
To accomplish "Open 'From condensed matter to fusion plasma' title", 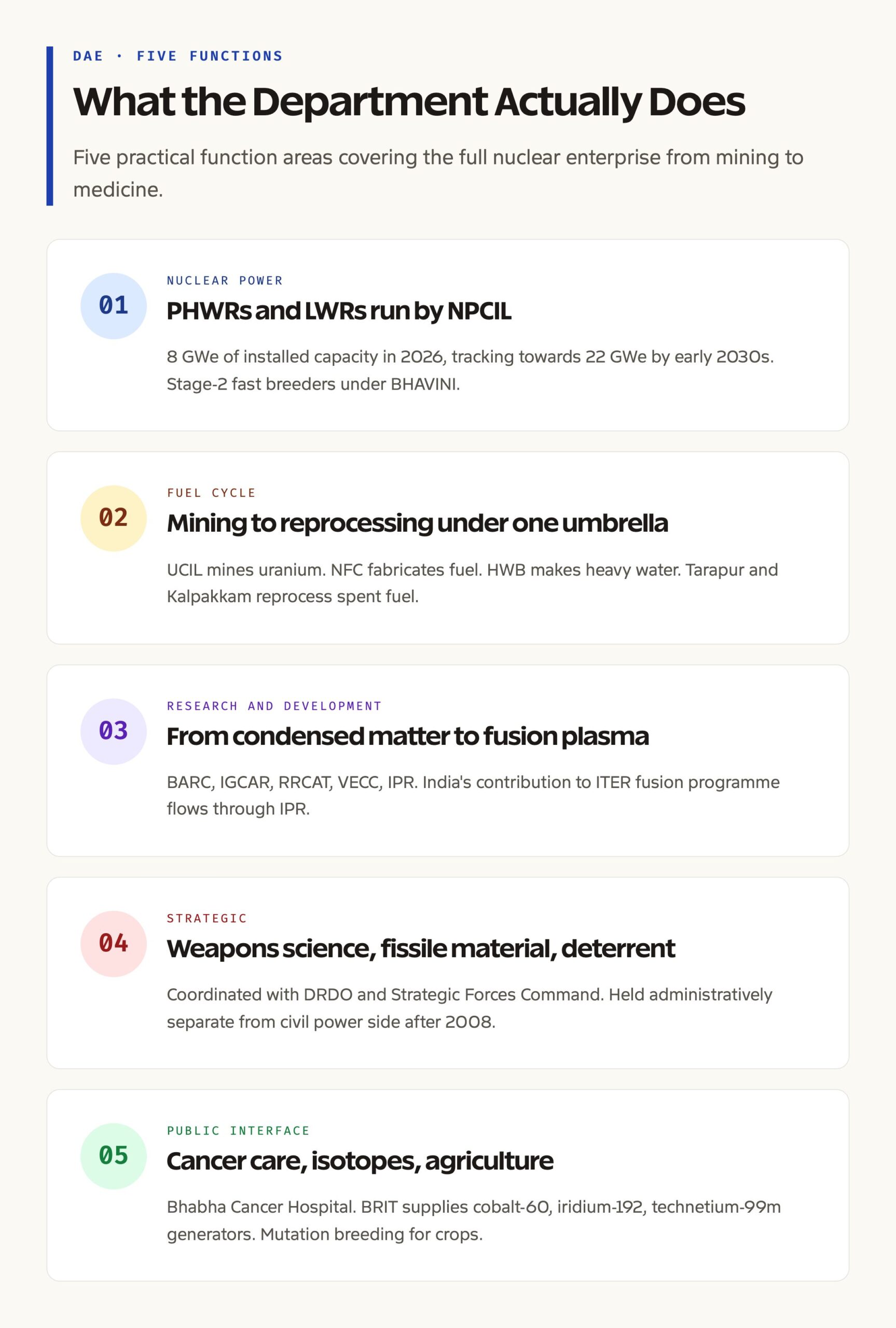I will click(x=408, y=736).
